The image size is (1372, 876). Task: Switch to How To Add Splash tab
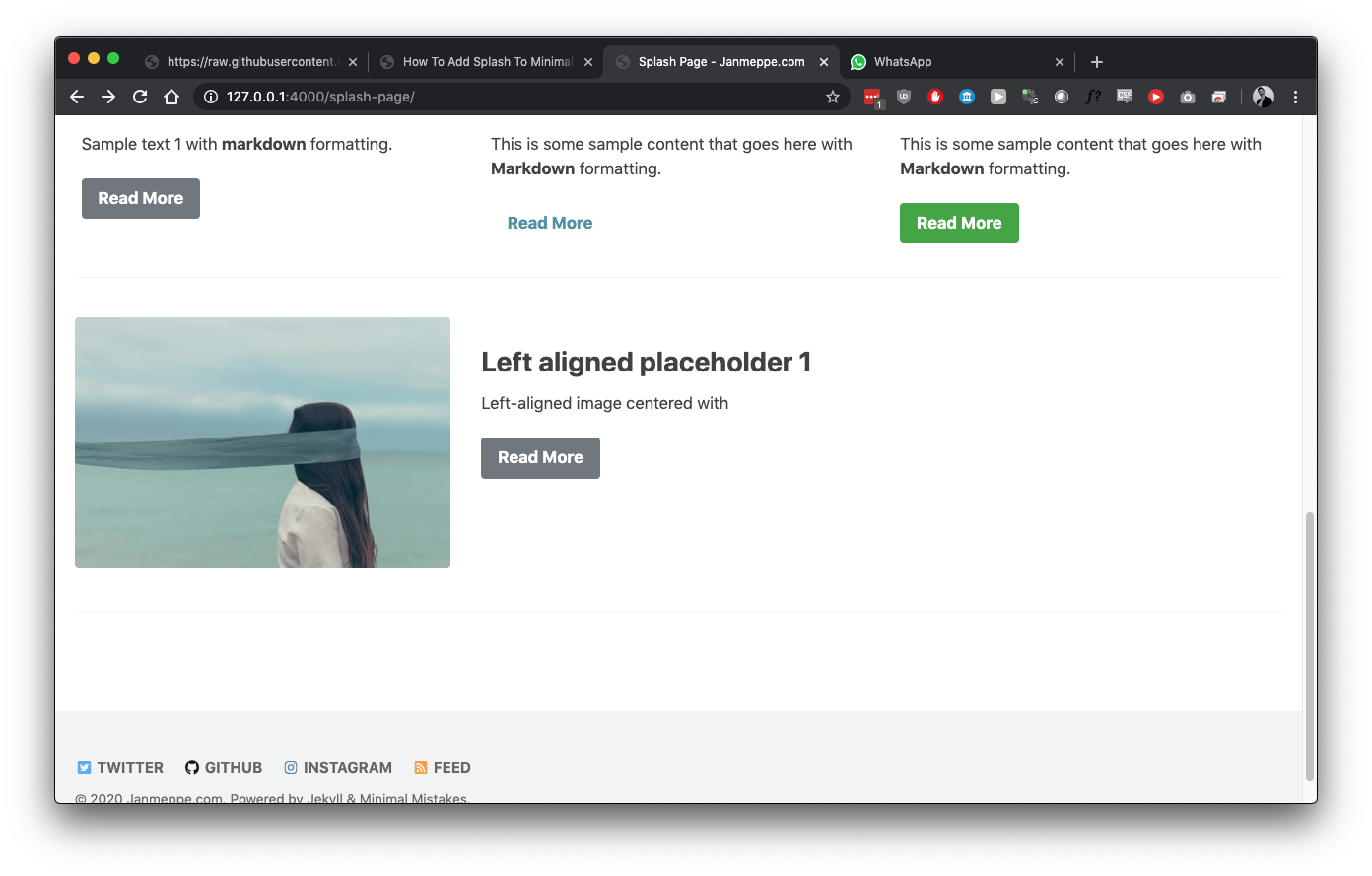pos(487,62)
